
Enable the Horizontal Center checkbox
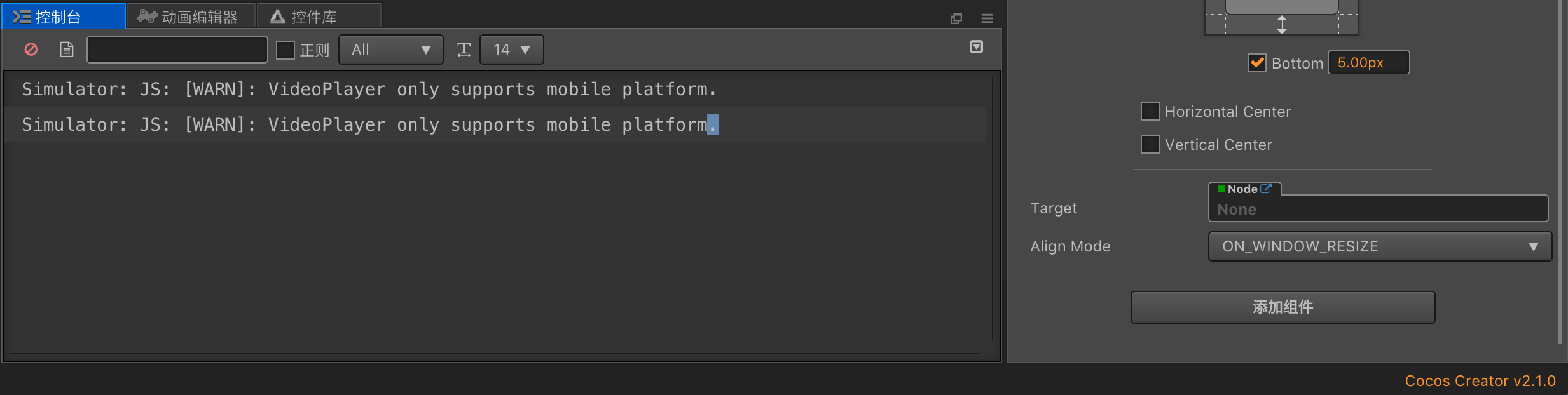tap(1150, 112)
